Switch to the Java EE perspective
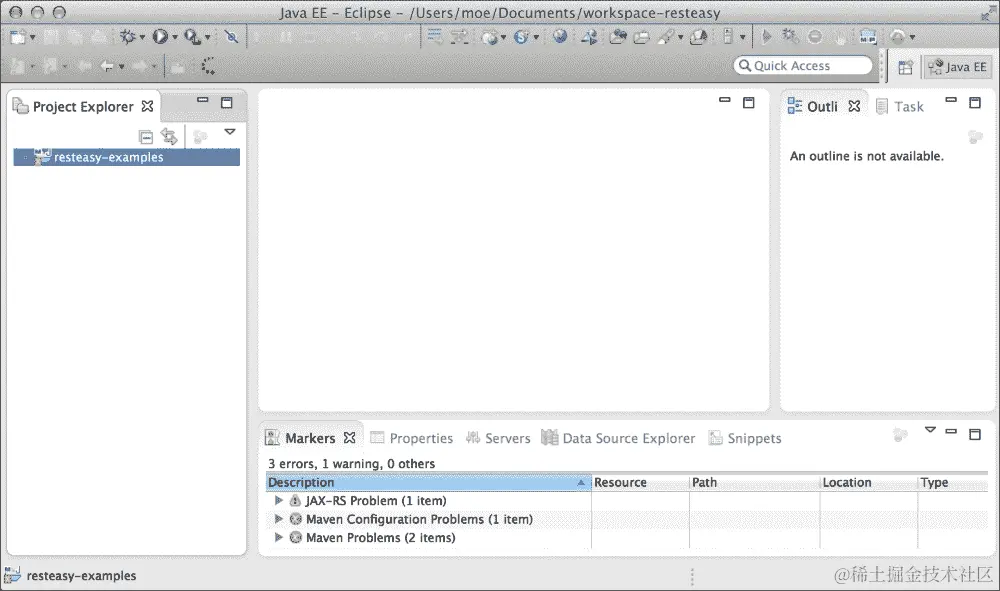Viewport: 1000px width, 591px height. 957,67
